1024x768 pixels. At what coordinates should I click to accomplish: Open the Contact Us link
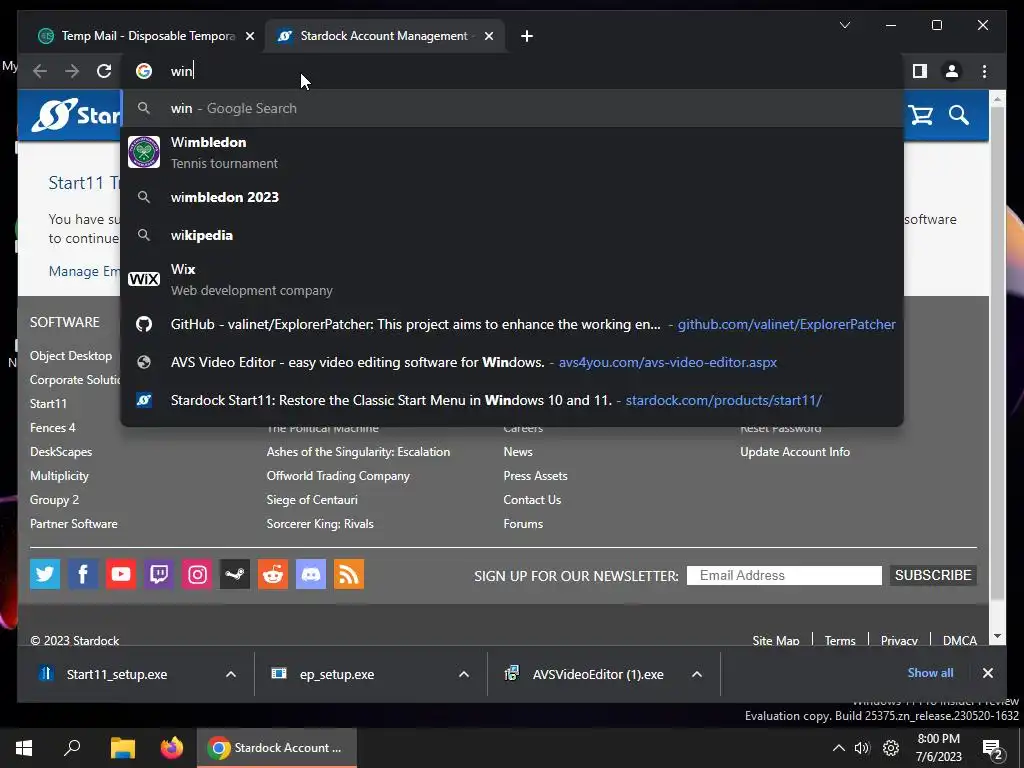coord(532,500)
